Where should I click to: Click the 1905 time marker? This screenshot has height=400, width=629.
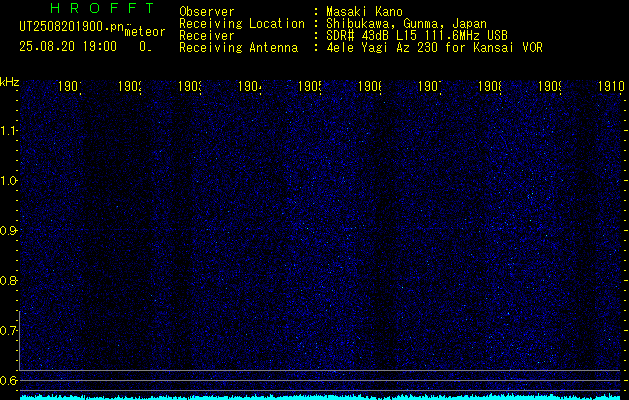[x=310, y=86]
